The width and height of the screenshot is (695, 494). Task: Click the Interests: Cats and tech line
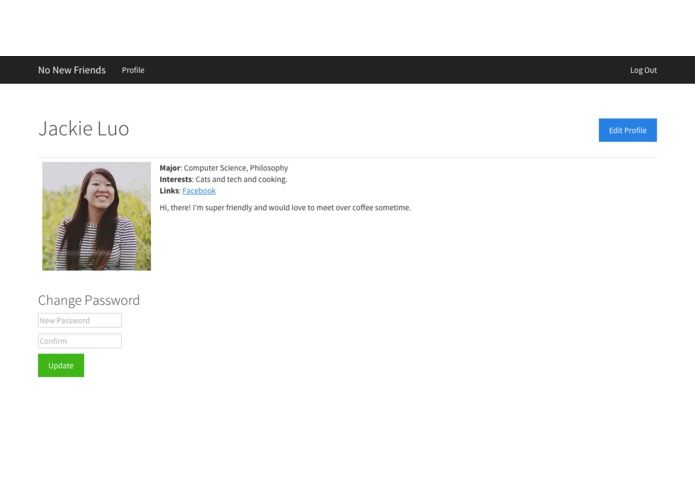point(223,179)
